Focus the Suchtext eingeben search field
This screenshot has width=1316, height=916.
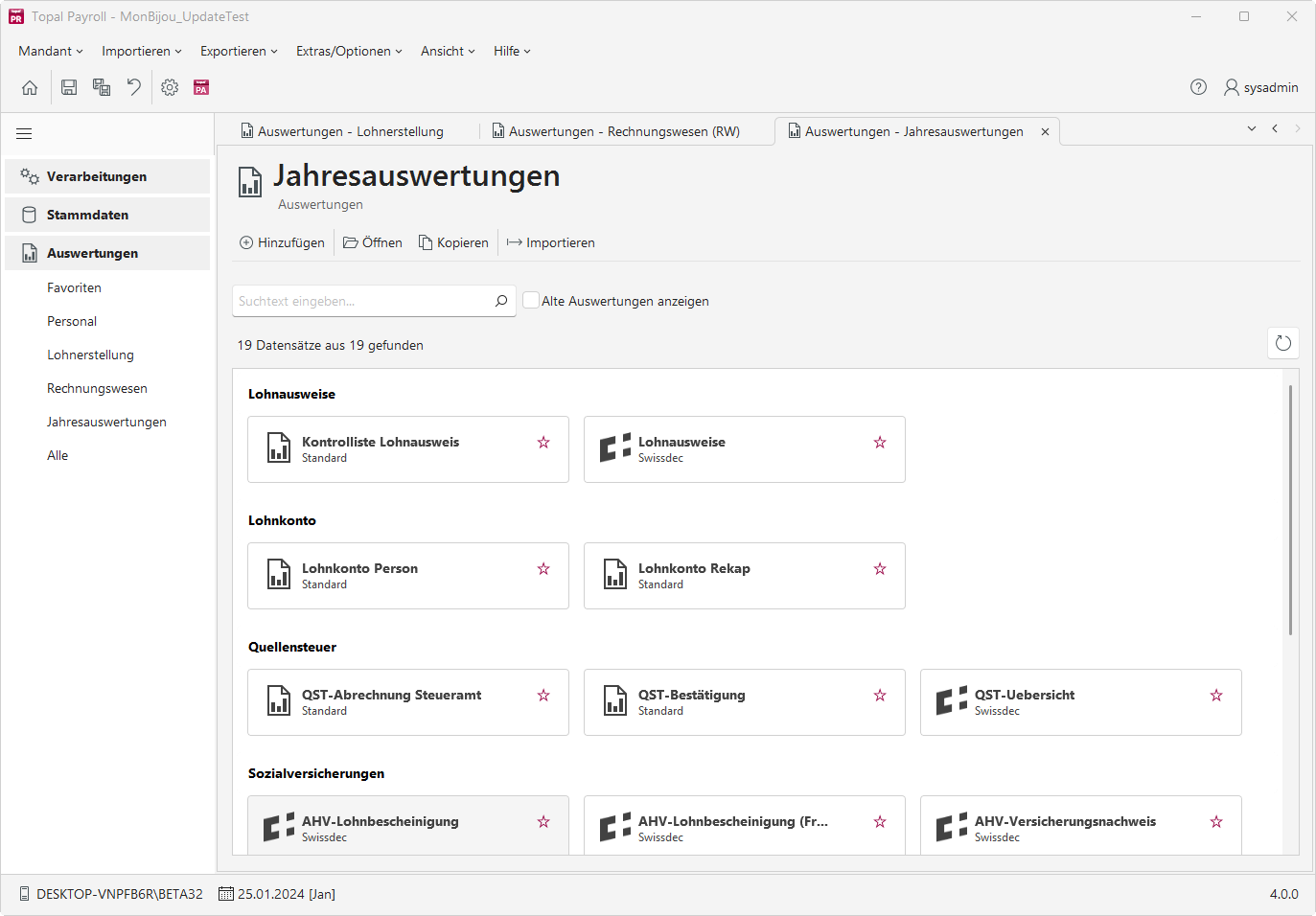click(362, 301)
